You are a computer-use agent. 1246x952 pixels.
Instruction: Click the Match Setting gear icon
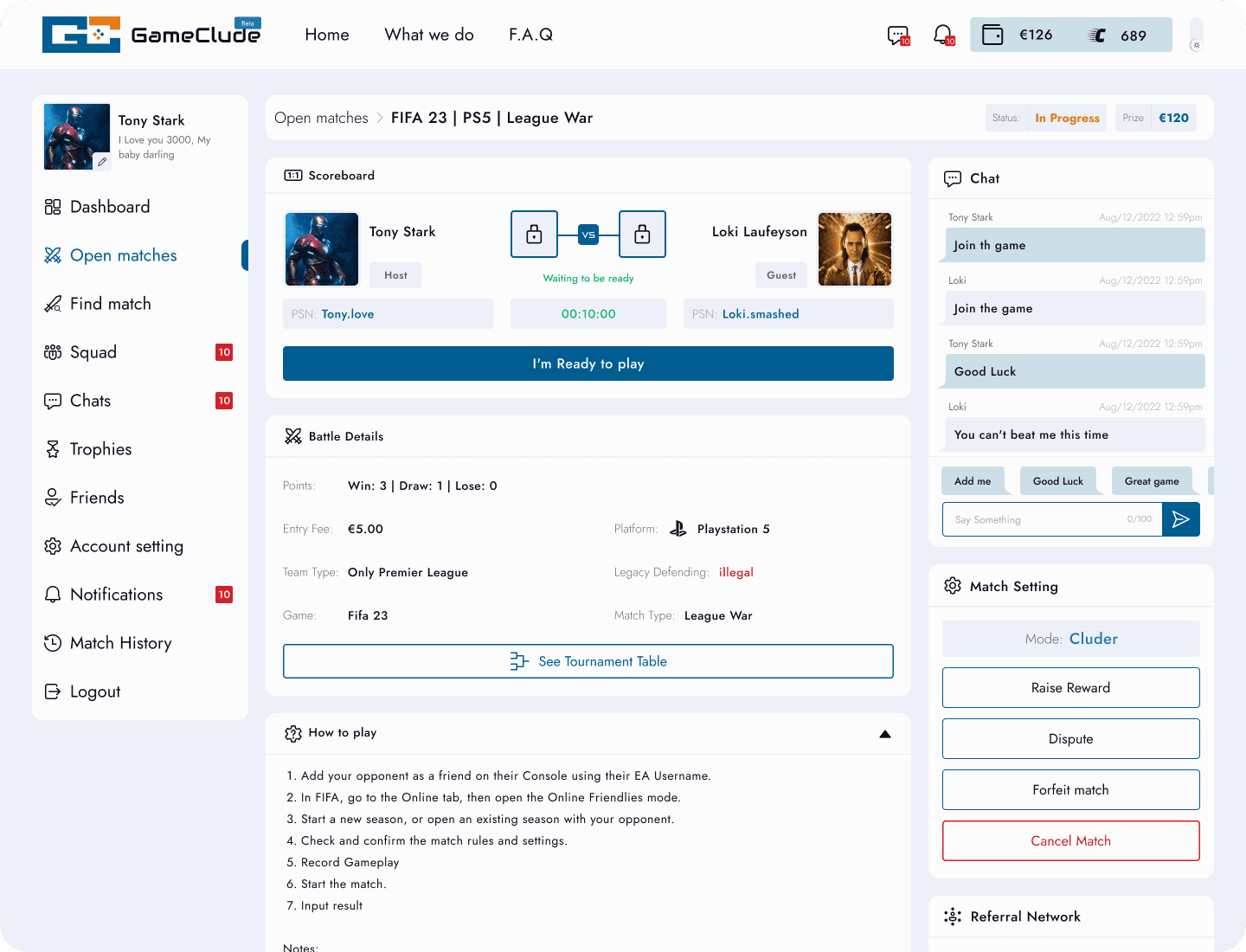click(953, 586)
